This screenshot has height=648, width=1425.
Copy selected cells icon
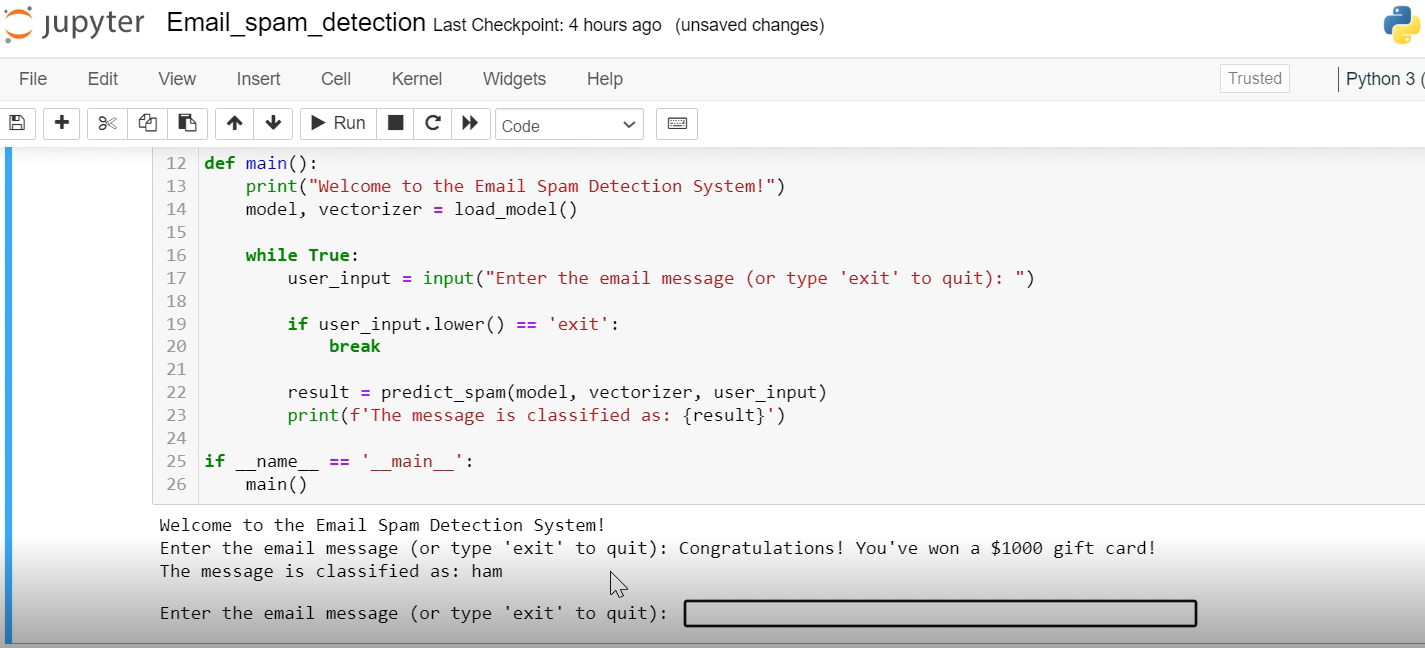pyautogui.click(x=147, y=124)
